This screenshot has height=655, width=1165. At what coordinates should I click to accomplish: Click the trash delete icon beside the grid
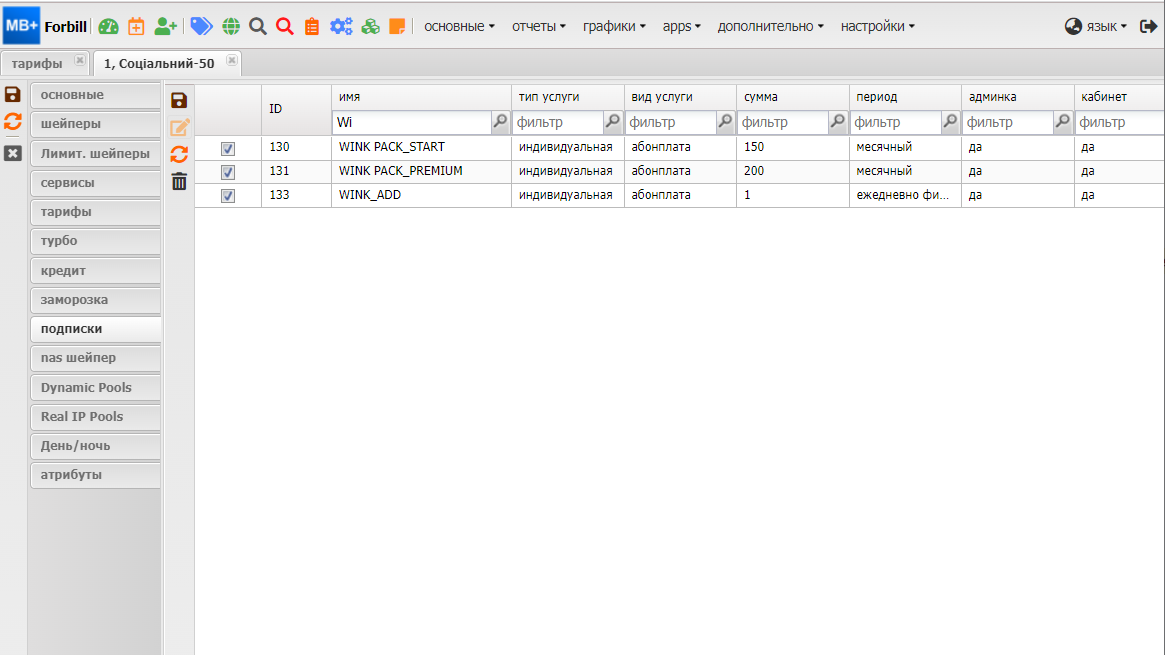pos(179,181)
